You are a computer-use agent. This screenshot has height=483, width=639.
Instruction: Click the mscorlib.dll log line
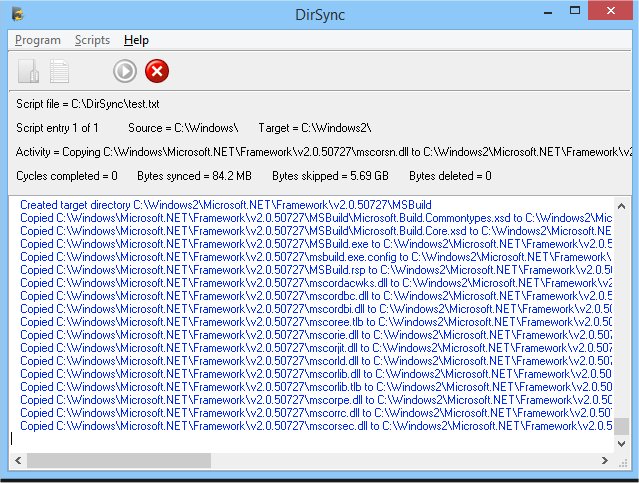[x=316, y=374]
